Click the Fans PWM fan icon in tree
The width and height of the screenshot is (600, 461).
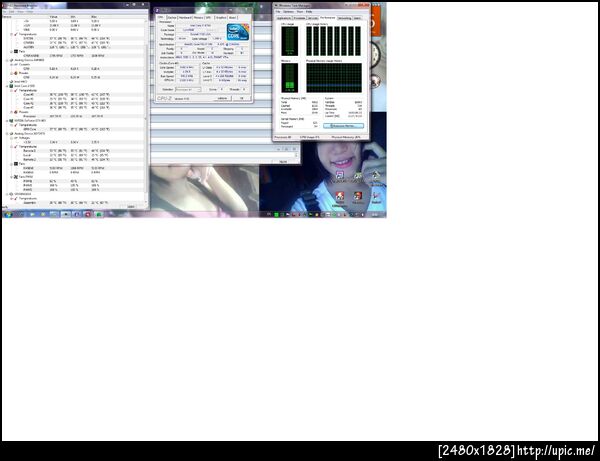coord(16,177)
